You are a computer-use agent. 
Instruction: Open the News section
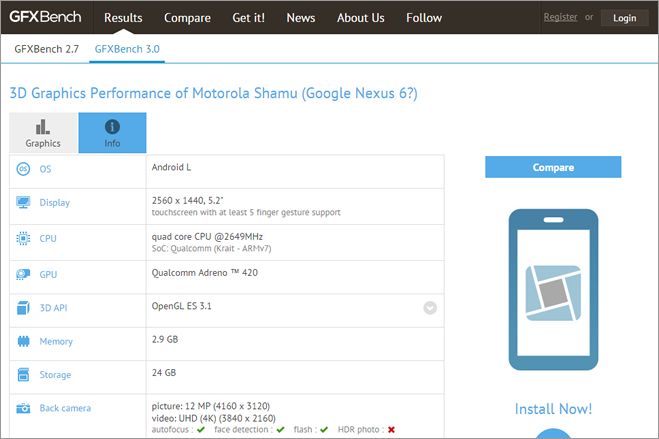pyautogui.click(x=301, y=18)
